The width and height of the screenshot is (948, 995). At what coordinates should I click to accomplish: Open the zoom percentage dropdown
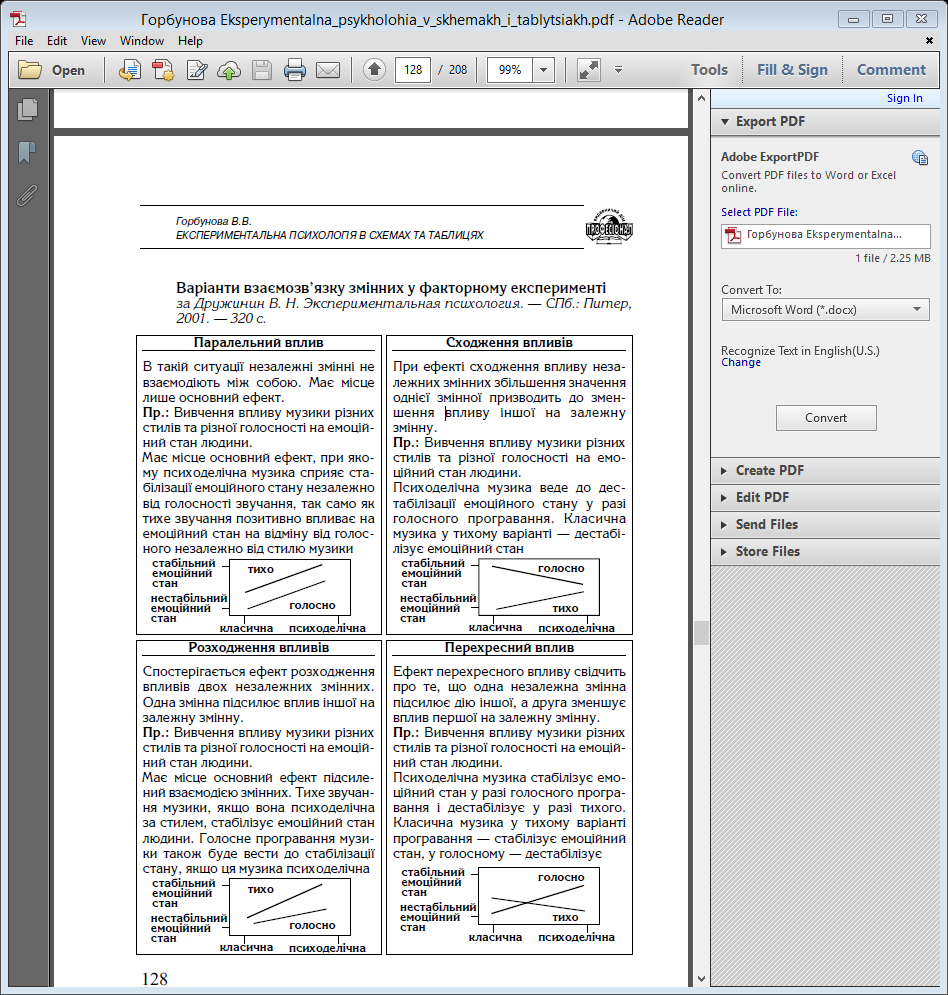(x=544, y=70)
